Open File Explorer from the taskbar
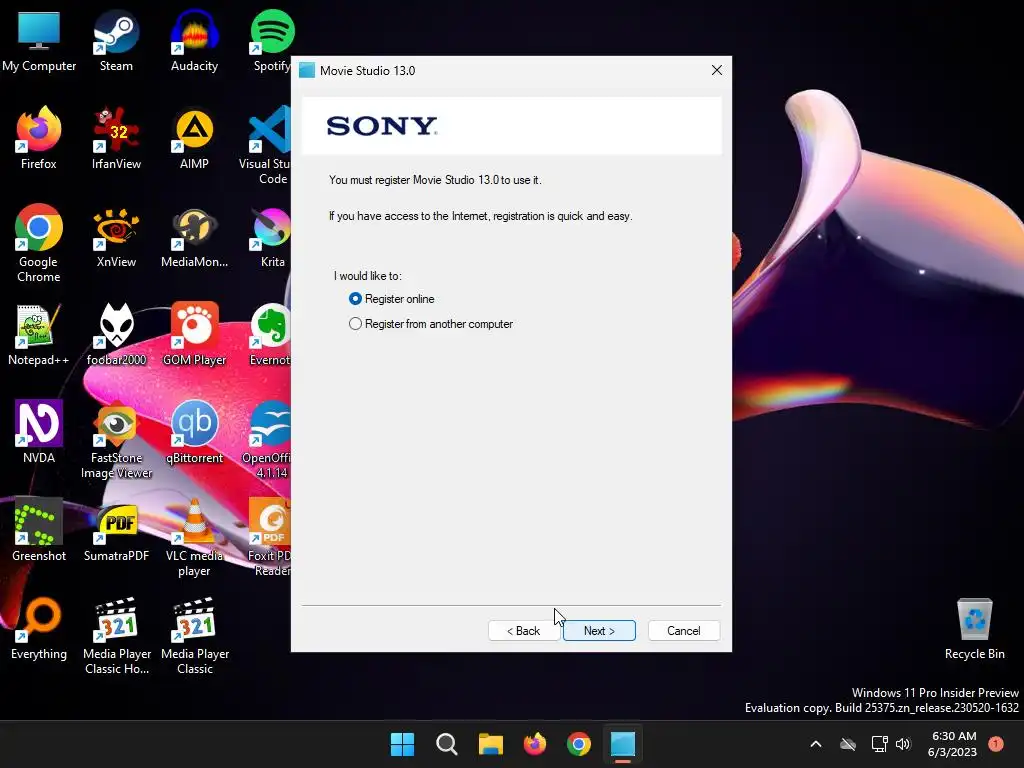This screenshot has width=1024, height=768. coord(490,744)
